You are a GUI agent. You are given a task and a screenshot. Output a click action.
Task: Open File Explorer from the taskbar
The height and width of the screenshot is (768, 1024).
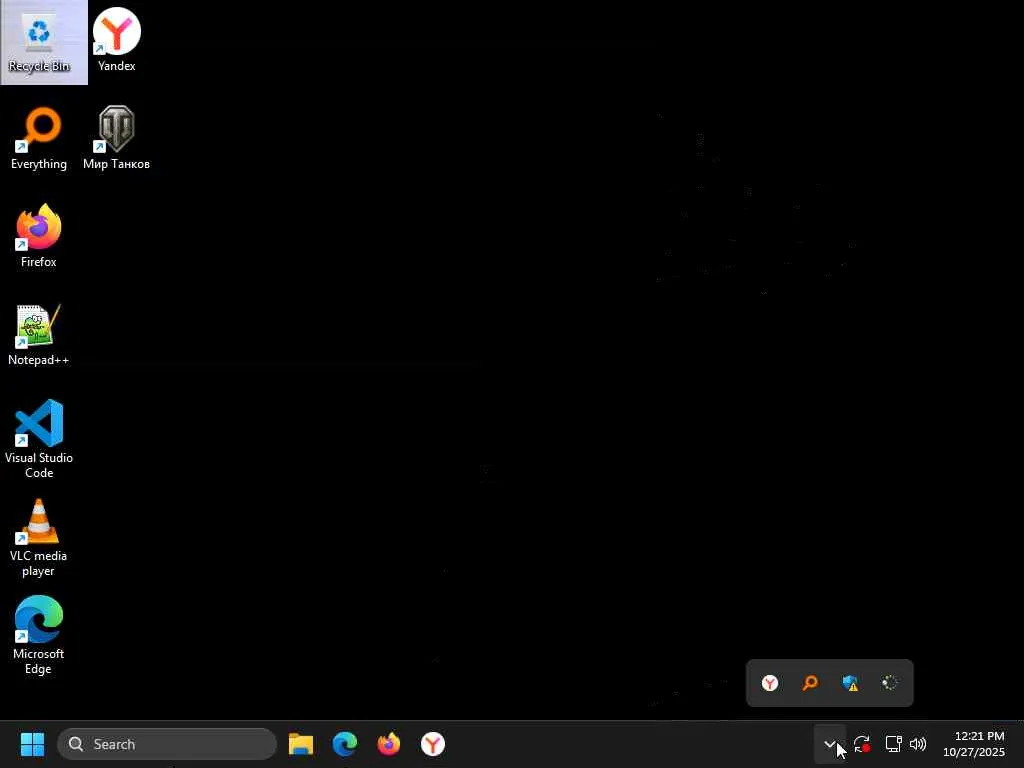point(301,744)
